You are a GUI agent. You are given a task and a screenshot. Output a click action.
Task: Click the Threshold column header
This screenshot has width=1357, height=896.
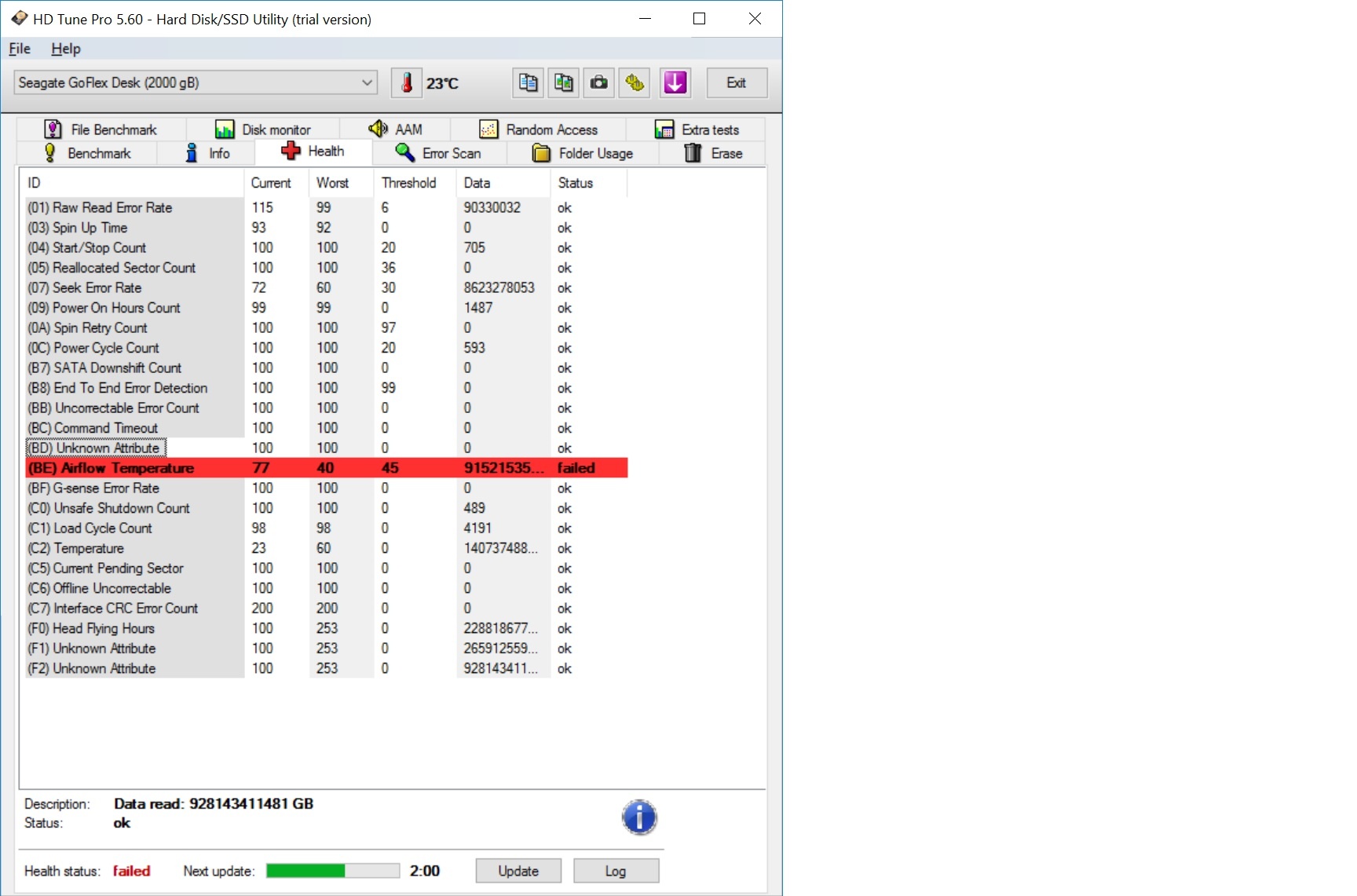pyautogui.click(x=416, y=183)
